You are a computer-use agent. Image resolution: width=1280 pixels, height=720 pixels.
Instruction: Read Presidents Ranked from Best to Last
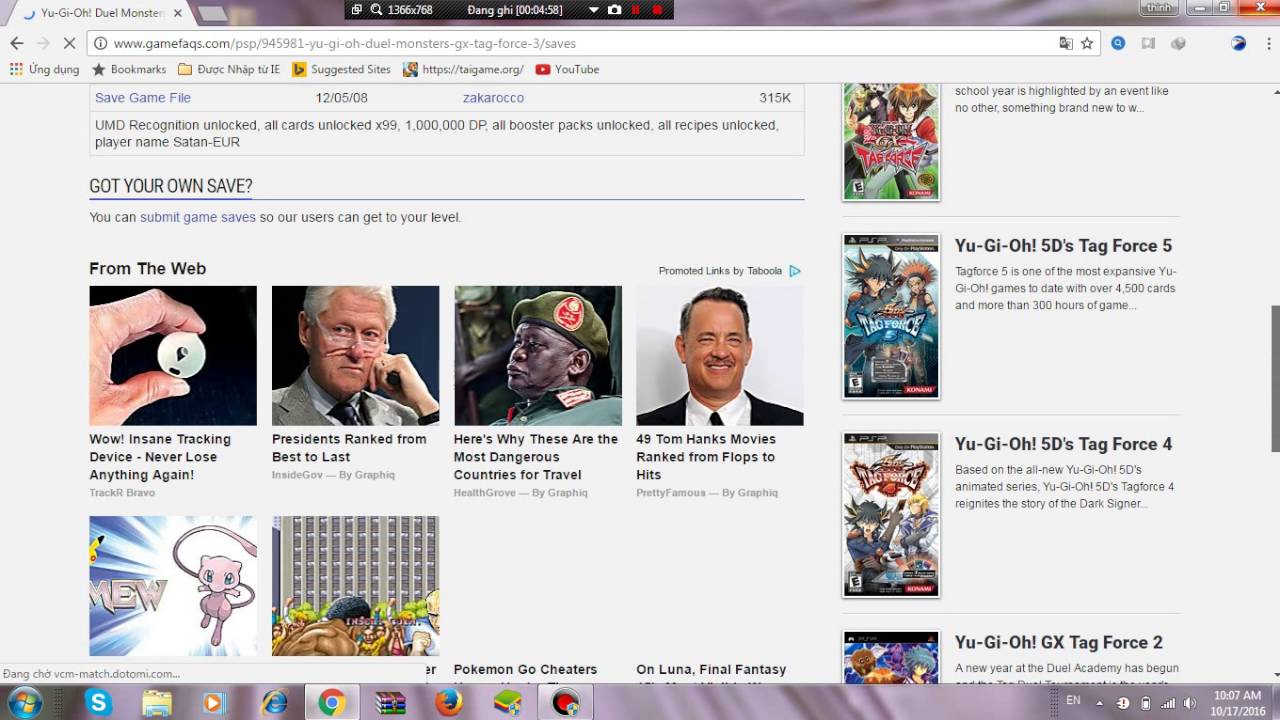click(x=349, y=448)
